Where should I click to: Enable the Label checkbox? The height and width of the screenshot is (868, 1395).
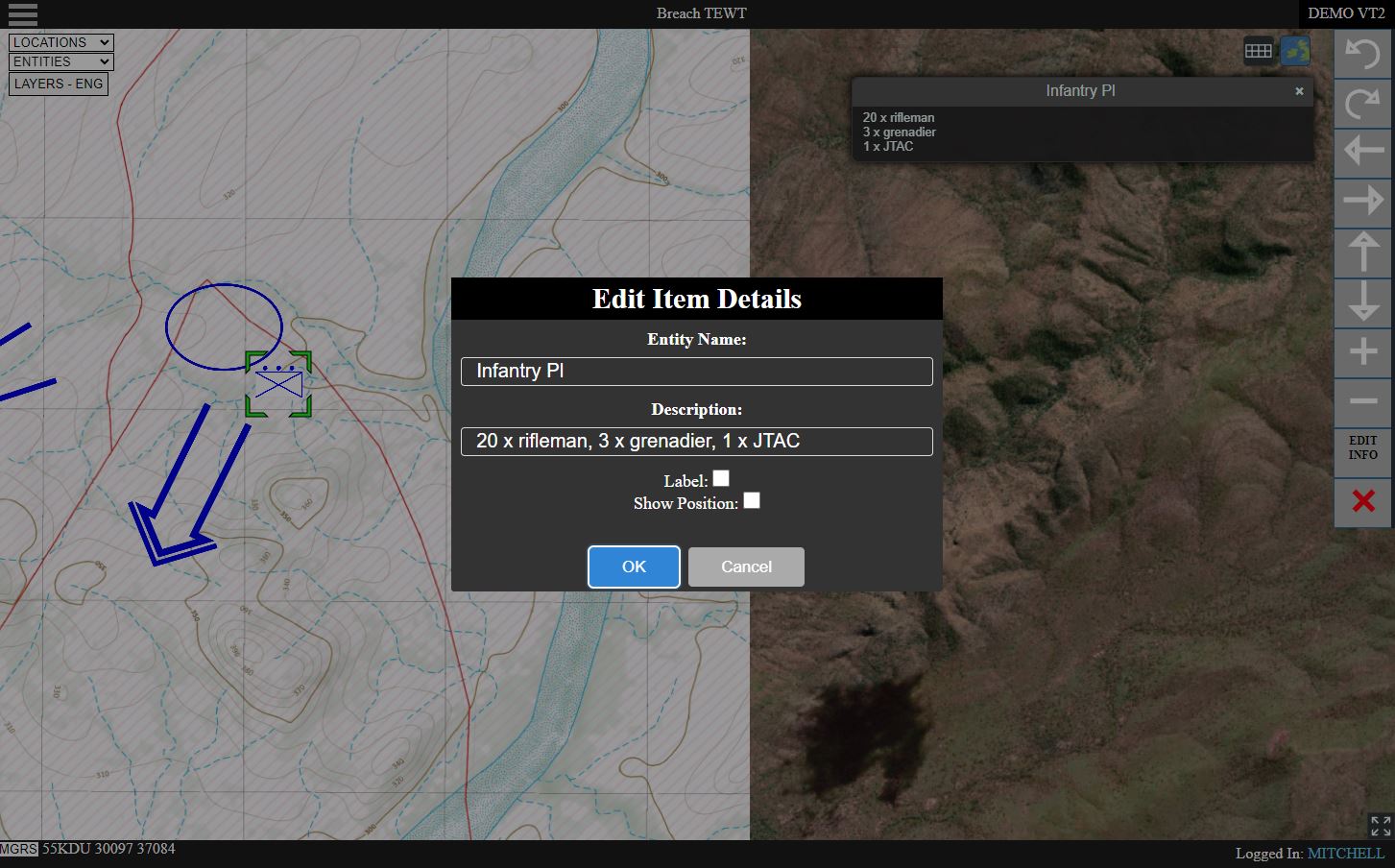pyautogui.click(x=721, y=478)
